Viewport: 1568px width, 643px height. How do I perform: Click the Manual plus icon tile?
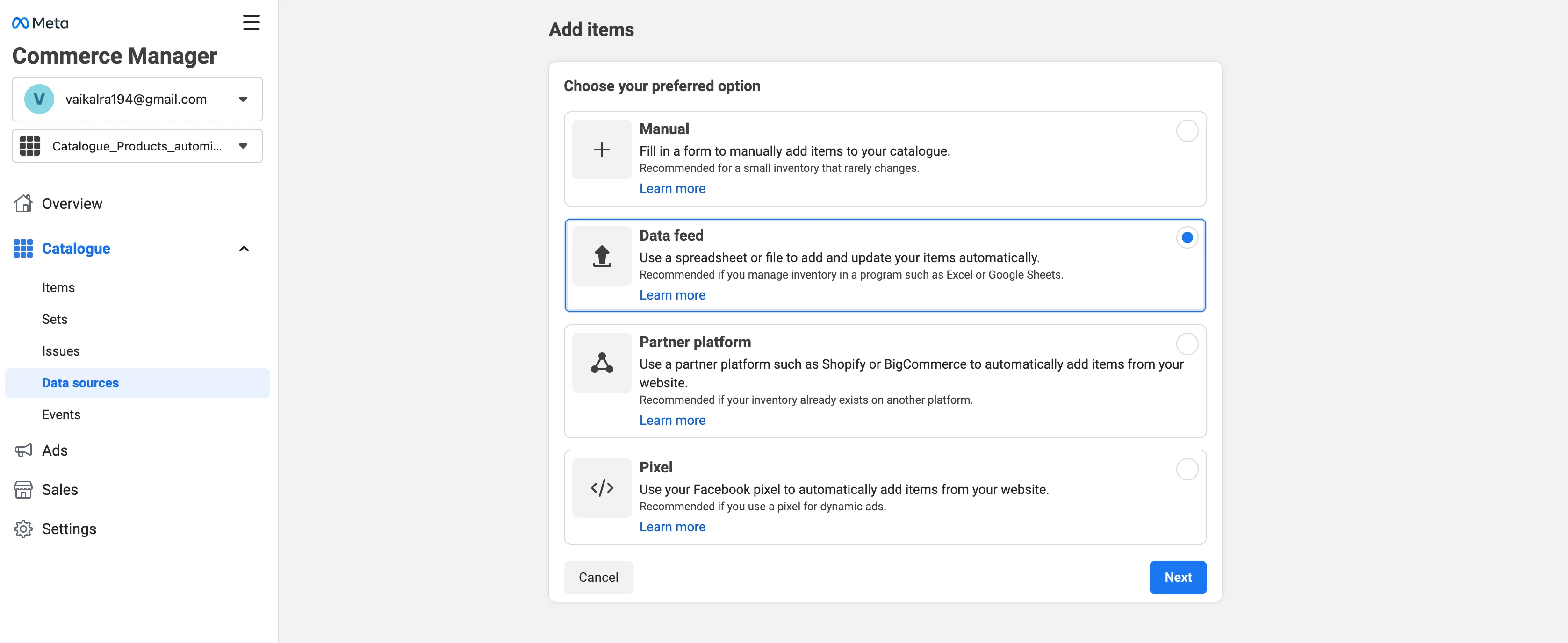pos(602,150)
